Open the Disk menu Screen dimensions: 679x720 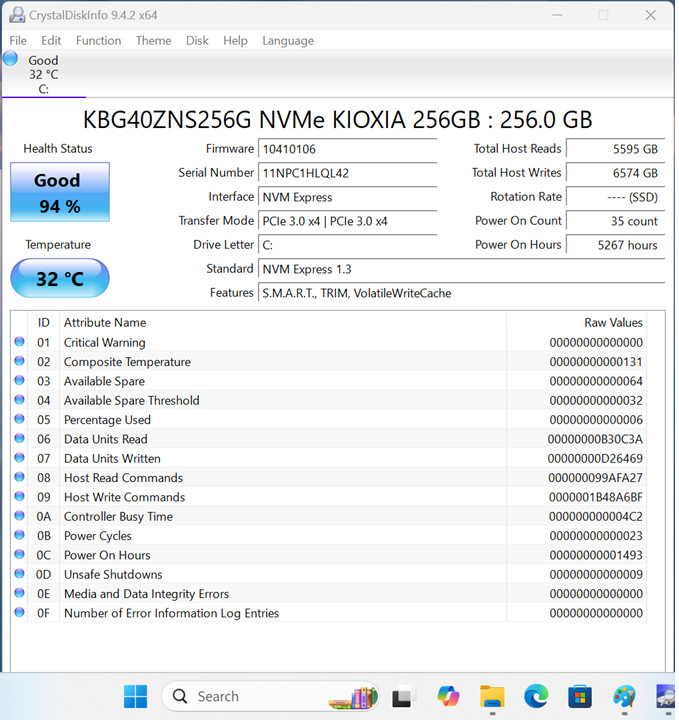(197, 40)
